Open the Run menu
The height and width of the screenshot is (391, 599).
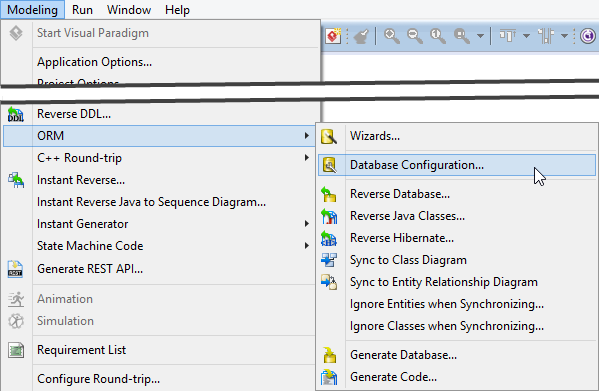point(82,10)
